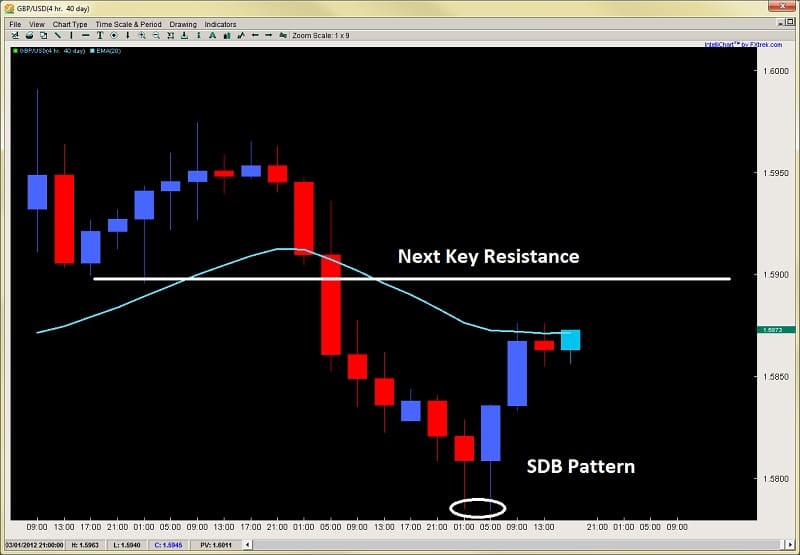Open the Time Scale & Period menu

(x=129, y=24)
